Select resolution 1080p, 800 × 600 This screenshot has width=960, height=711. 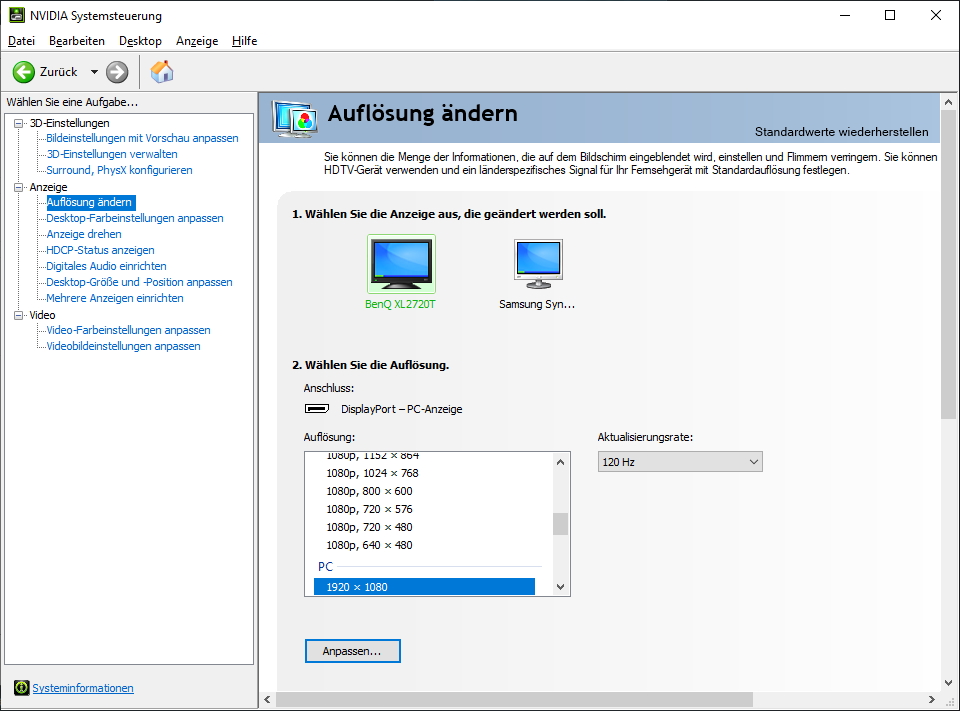(x=369, y=491)
